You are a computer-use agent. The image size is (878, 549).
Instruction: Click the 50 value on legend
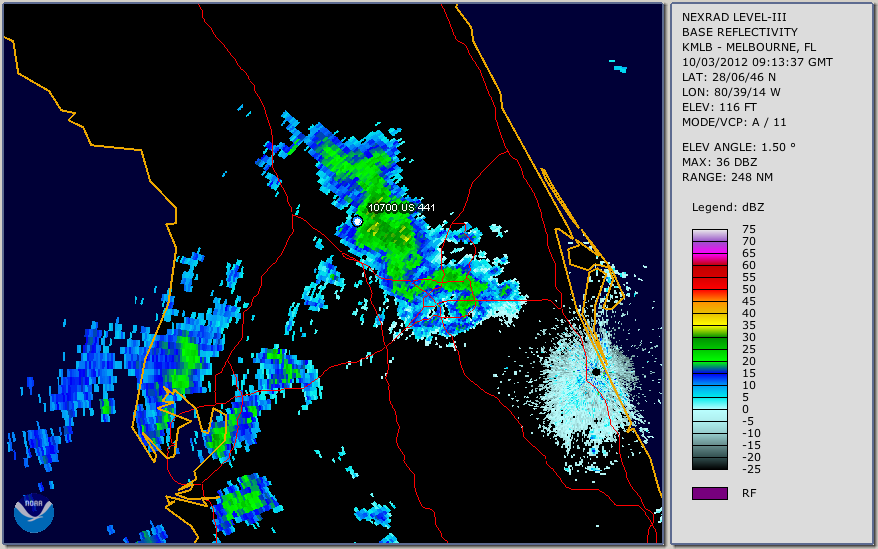[x=749, y=289]
